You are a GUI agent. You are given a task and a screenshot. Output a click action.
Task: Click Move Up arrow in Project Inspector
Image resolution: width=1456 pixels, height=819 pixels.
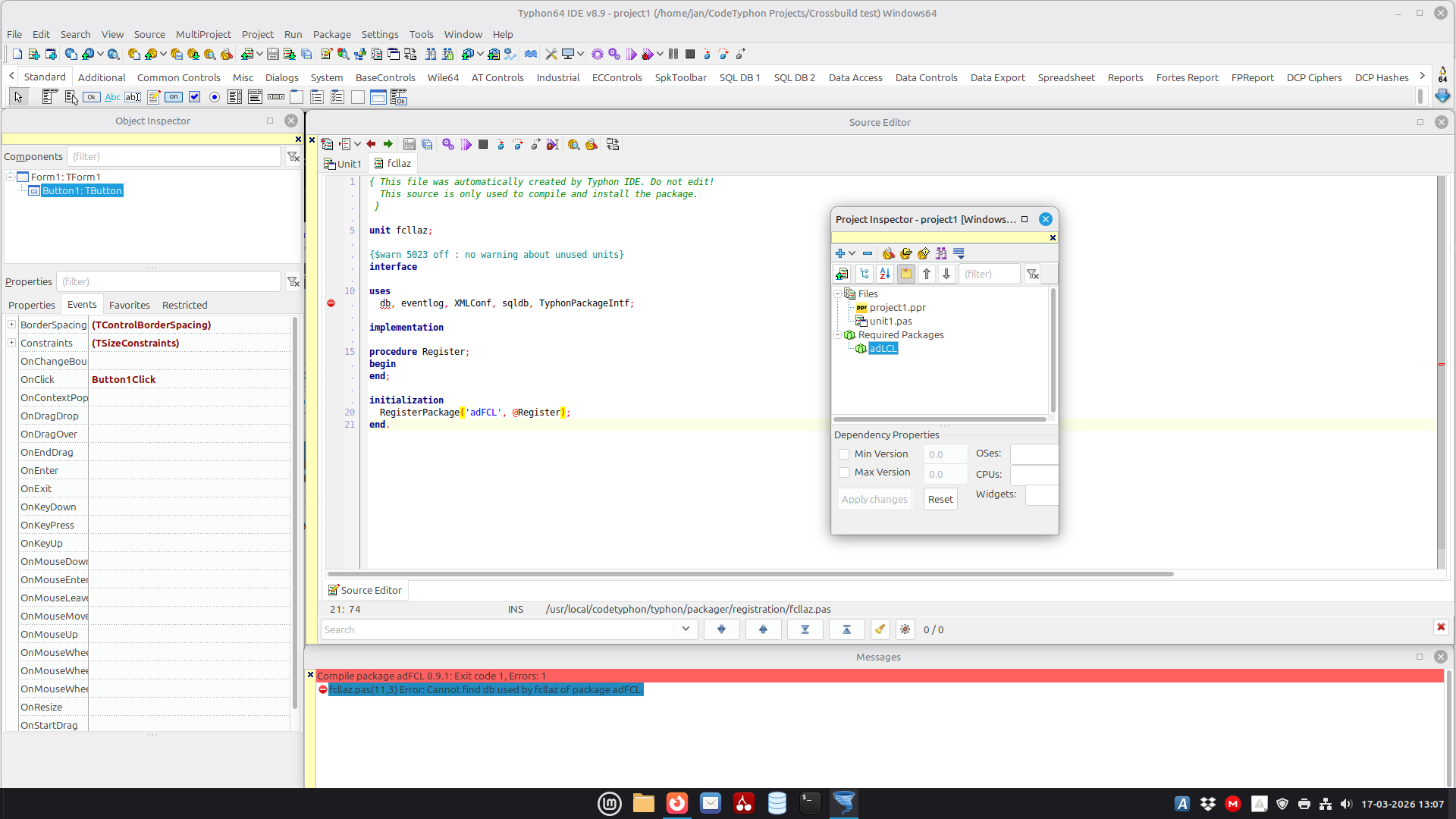[x=927, y=274]
